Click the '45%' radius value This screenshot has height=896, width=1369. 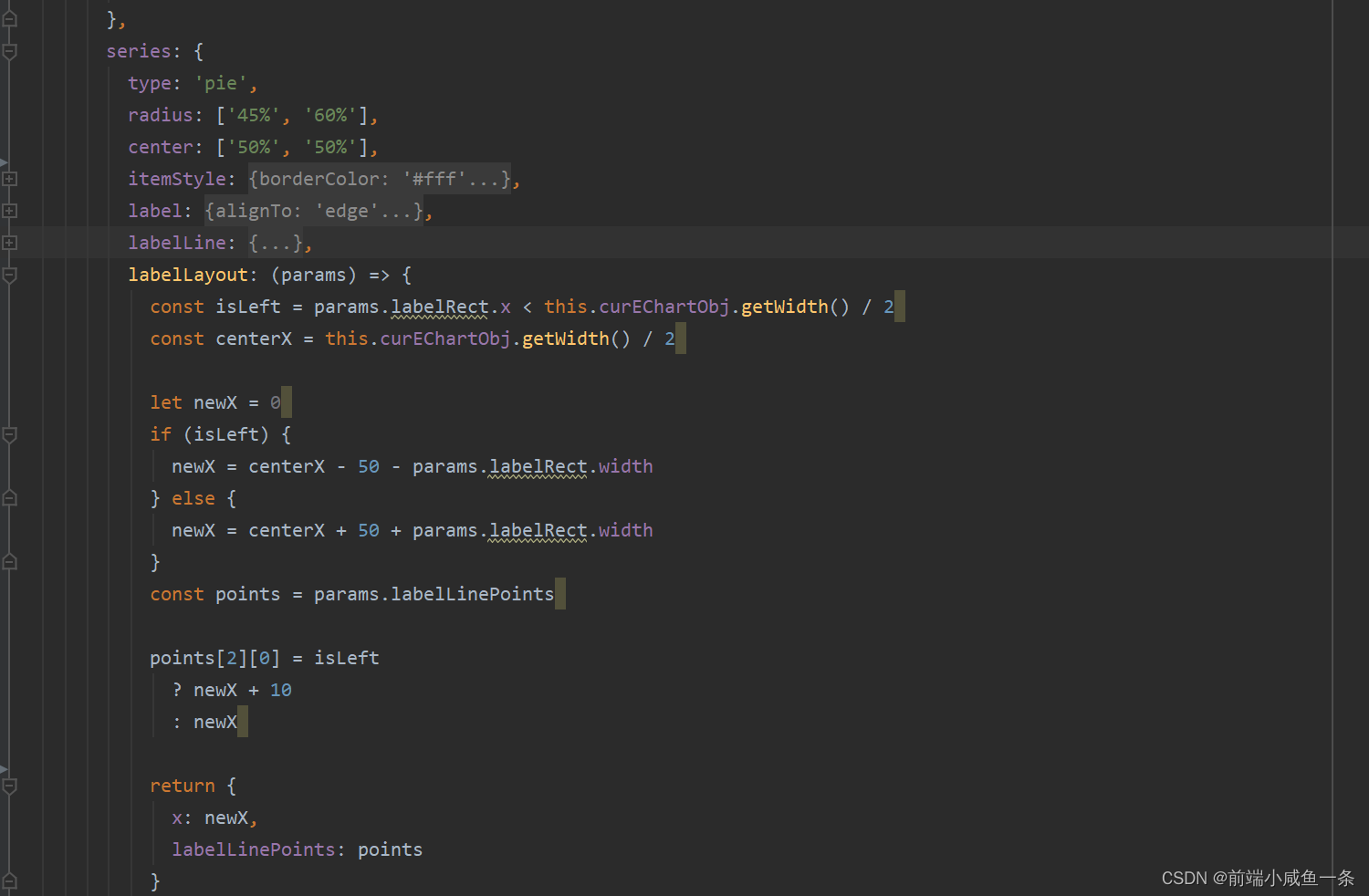[x=254, y=115]
